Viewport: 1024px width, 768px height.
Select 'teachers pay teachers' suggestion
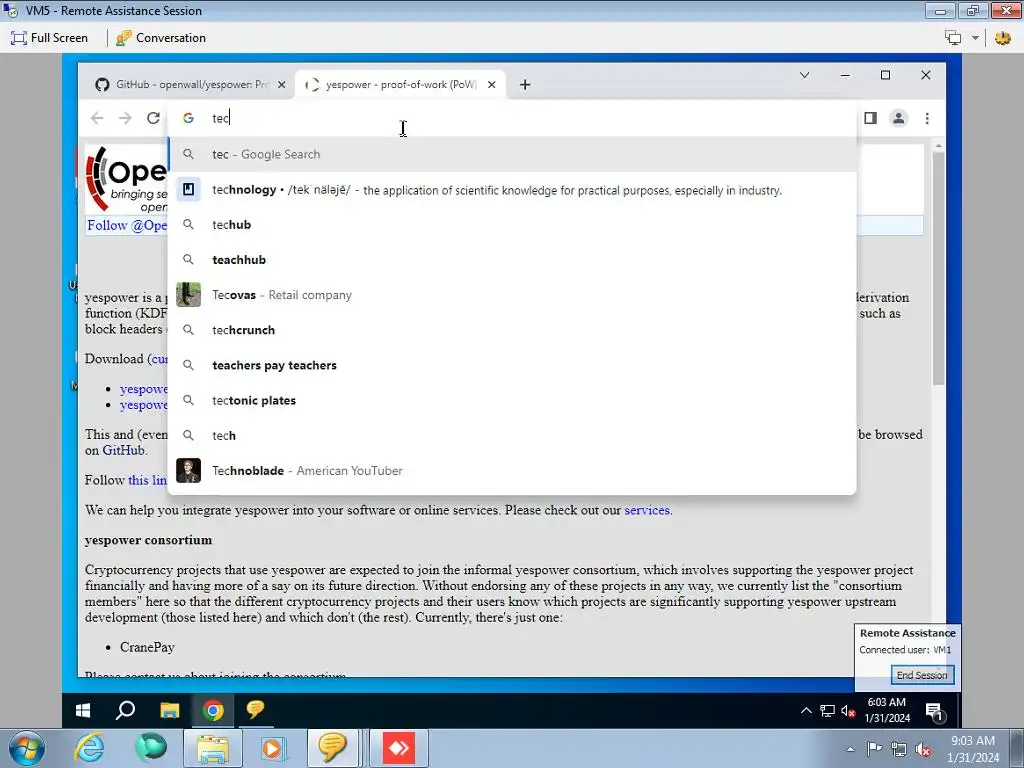[512, 366]
